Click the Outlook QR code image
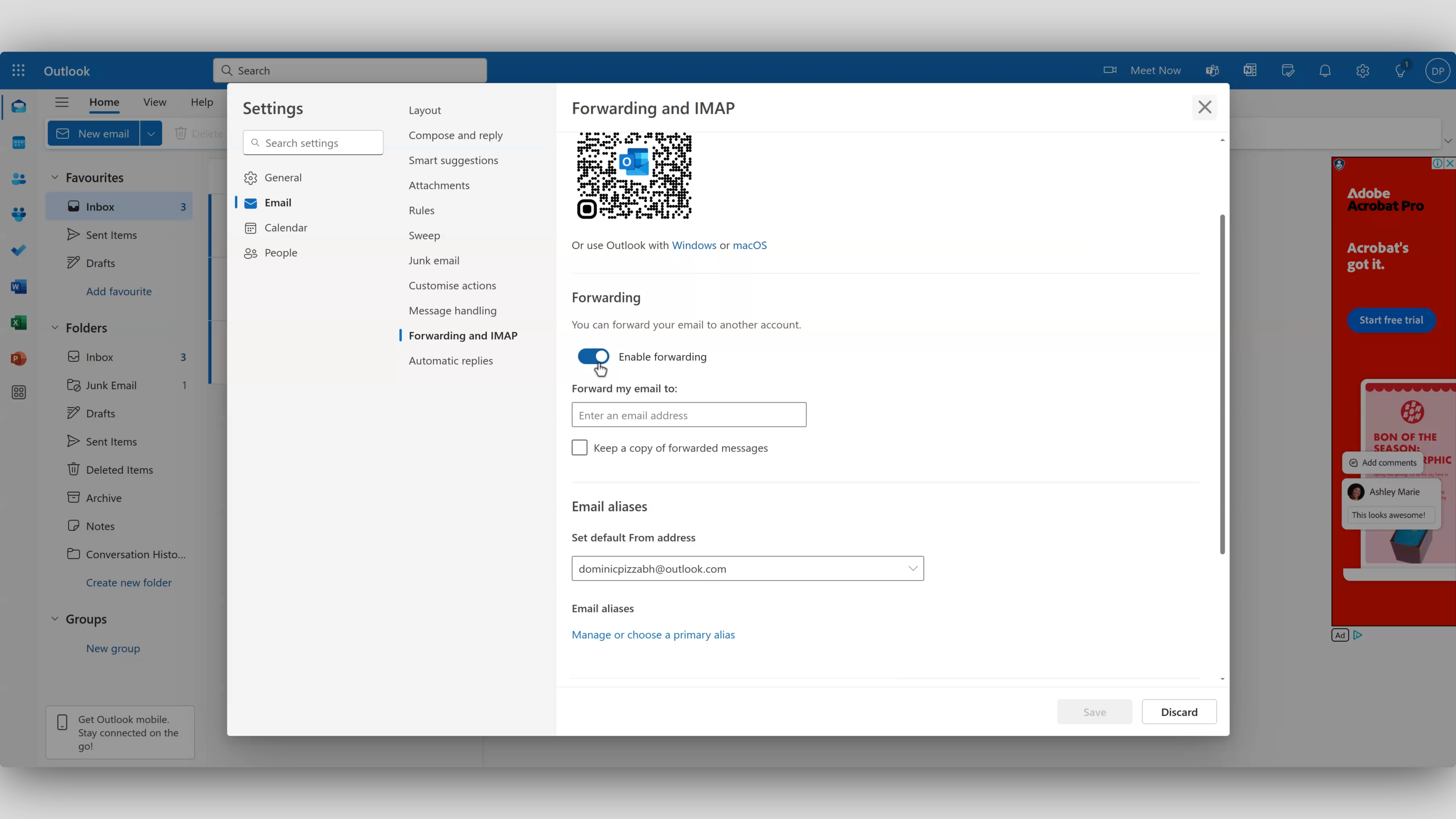Image resolution: width=1456 pixels, height=819 pixels. click(634, 175)
